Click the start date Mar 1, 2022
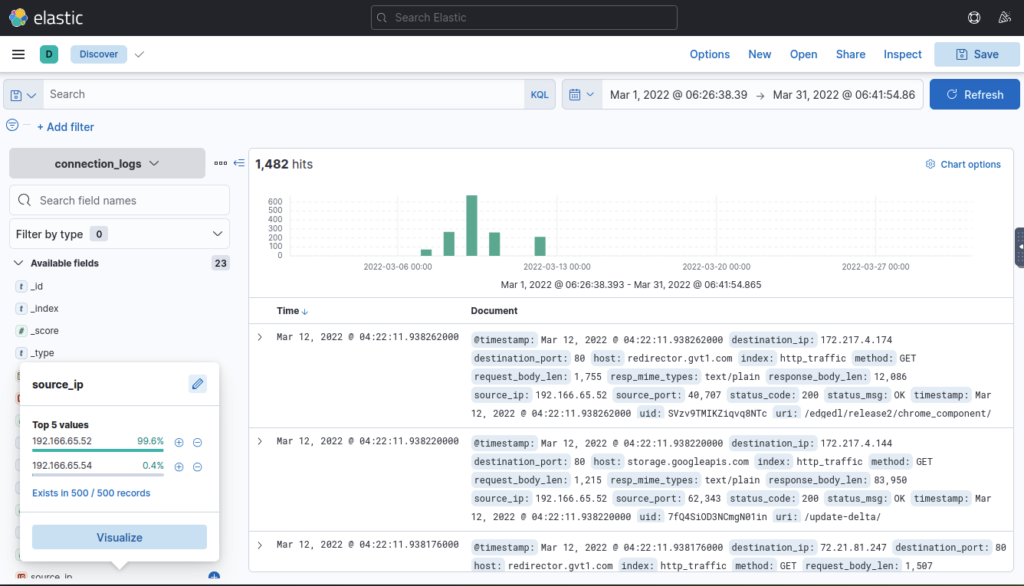 coord(679,95)
